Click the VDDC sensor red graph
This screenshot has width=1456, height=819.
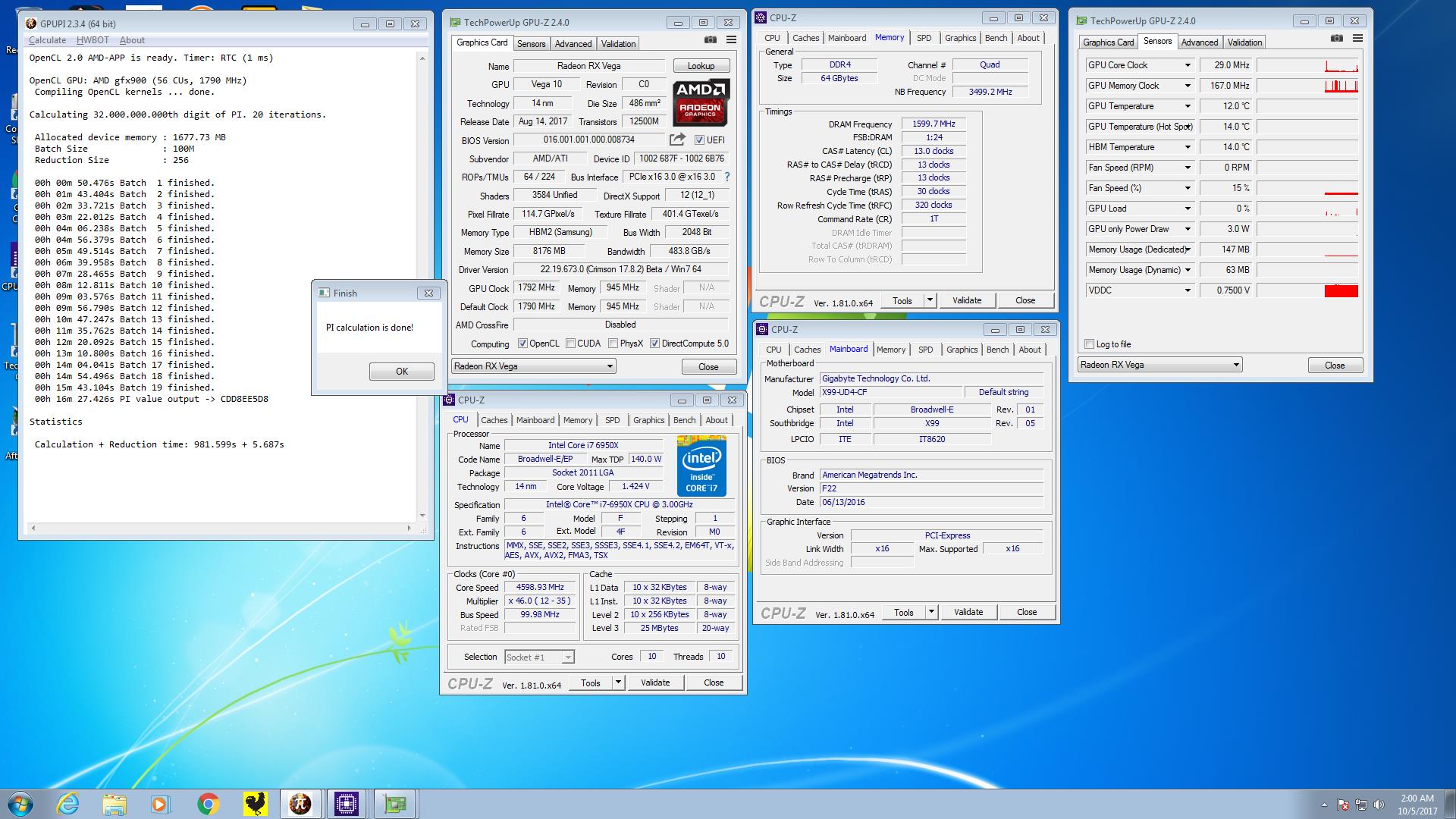pos(1341,290)
